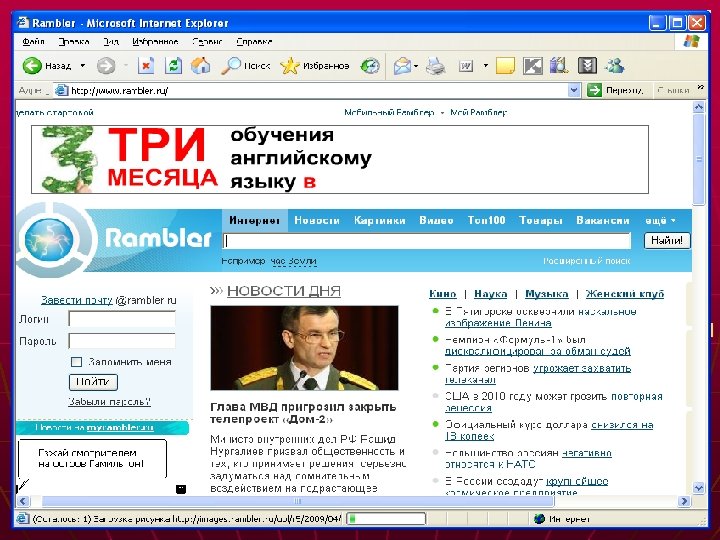Switch to the Видео search tab
The image size is (720, 540).
coord(436,220)
